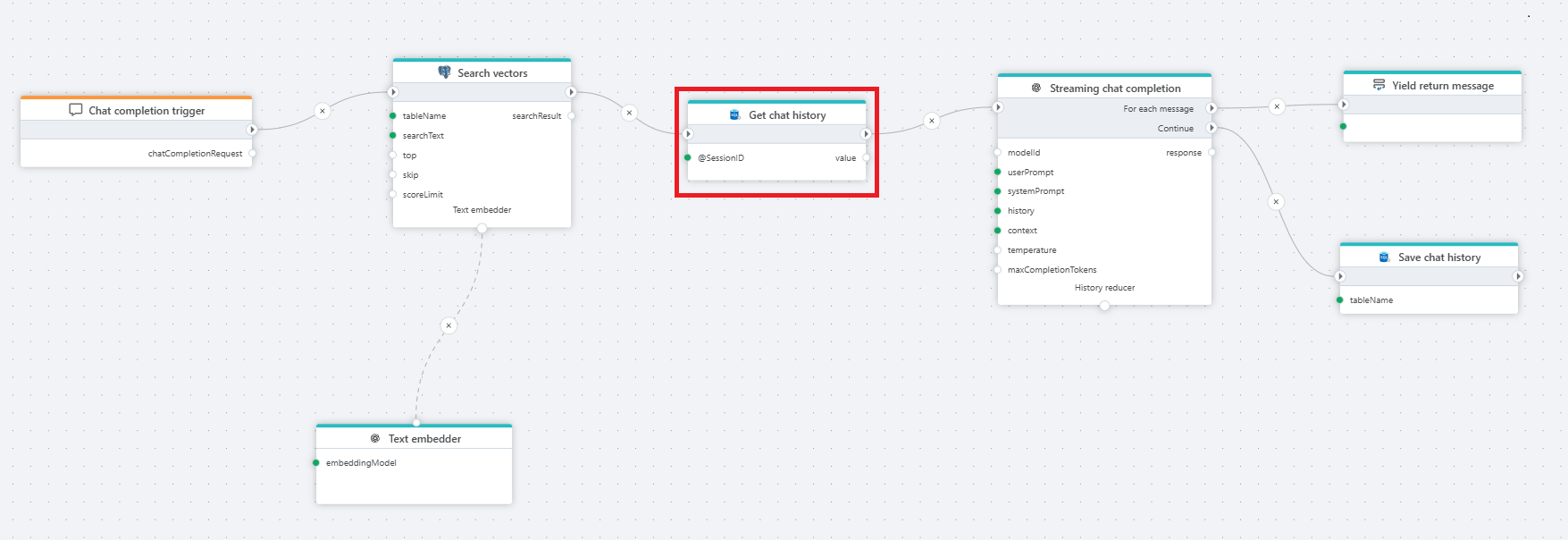Click the speech bubble icon on Chat completion trigger
1568x540 pixels.
pos(76,110)
